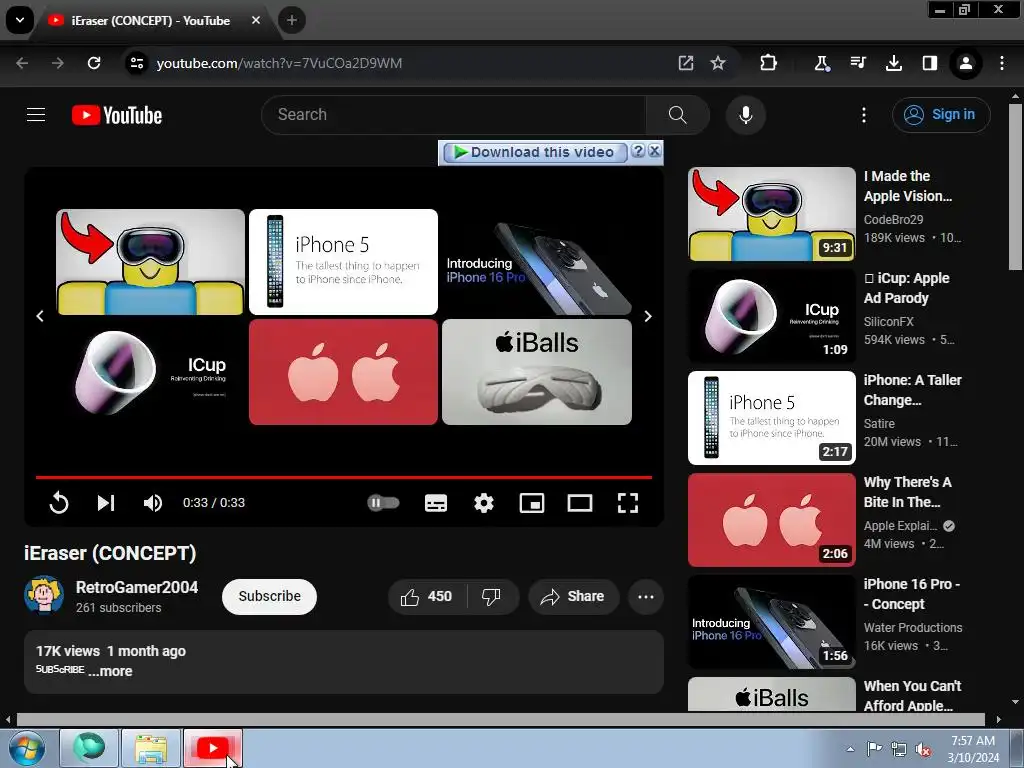Image resolution: width=1024 pixels, height=768 pixels.
Task: Click the browser Back arrow
Action: coord(22,63)
